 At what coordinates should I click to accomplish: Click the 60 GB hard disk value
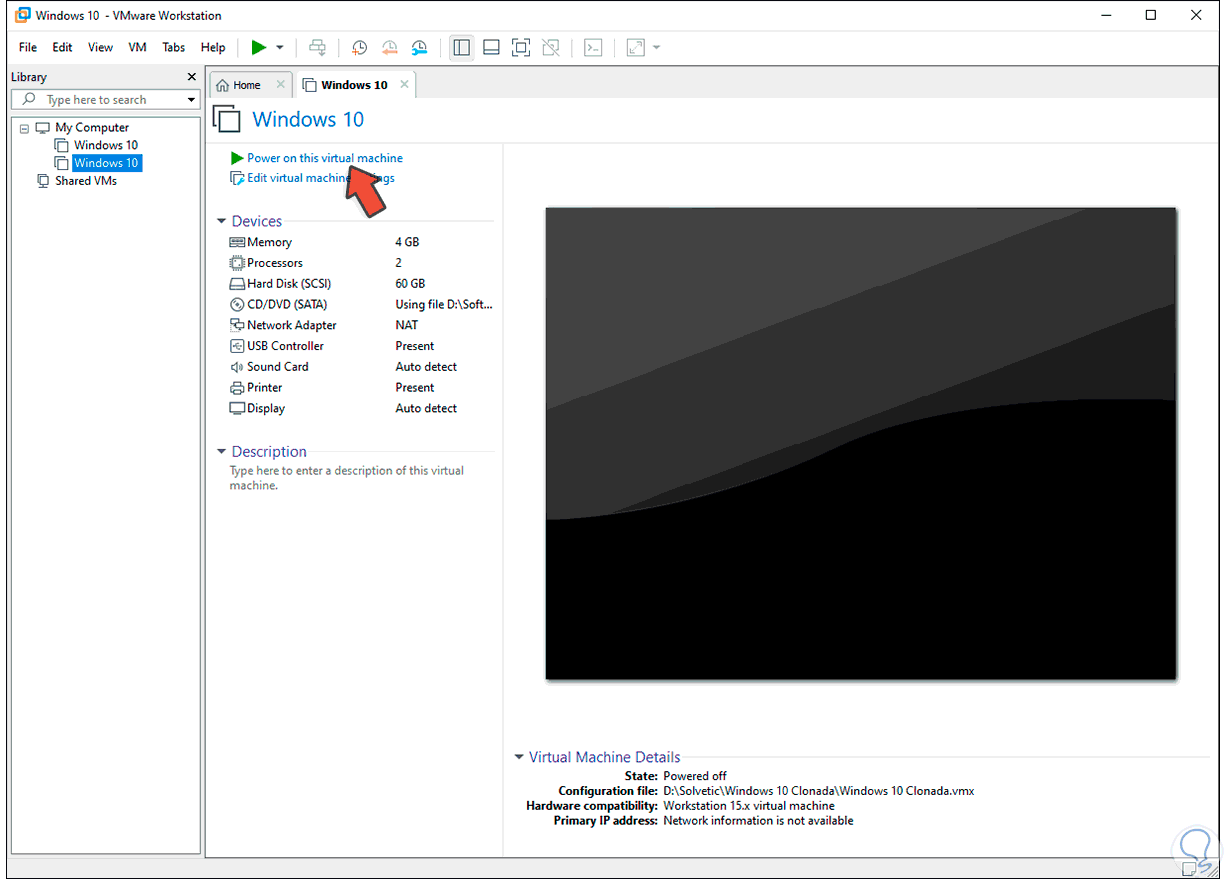(410, 284)
